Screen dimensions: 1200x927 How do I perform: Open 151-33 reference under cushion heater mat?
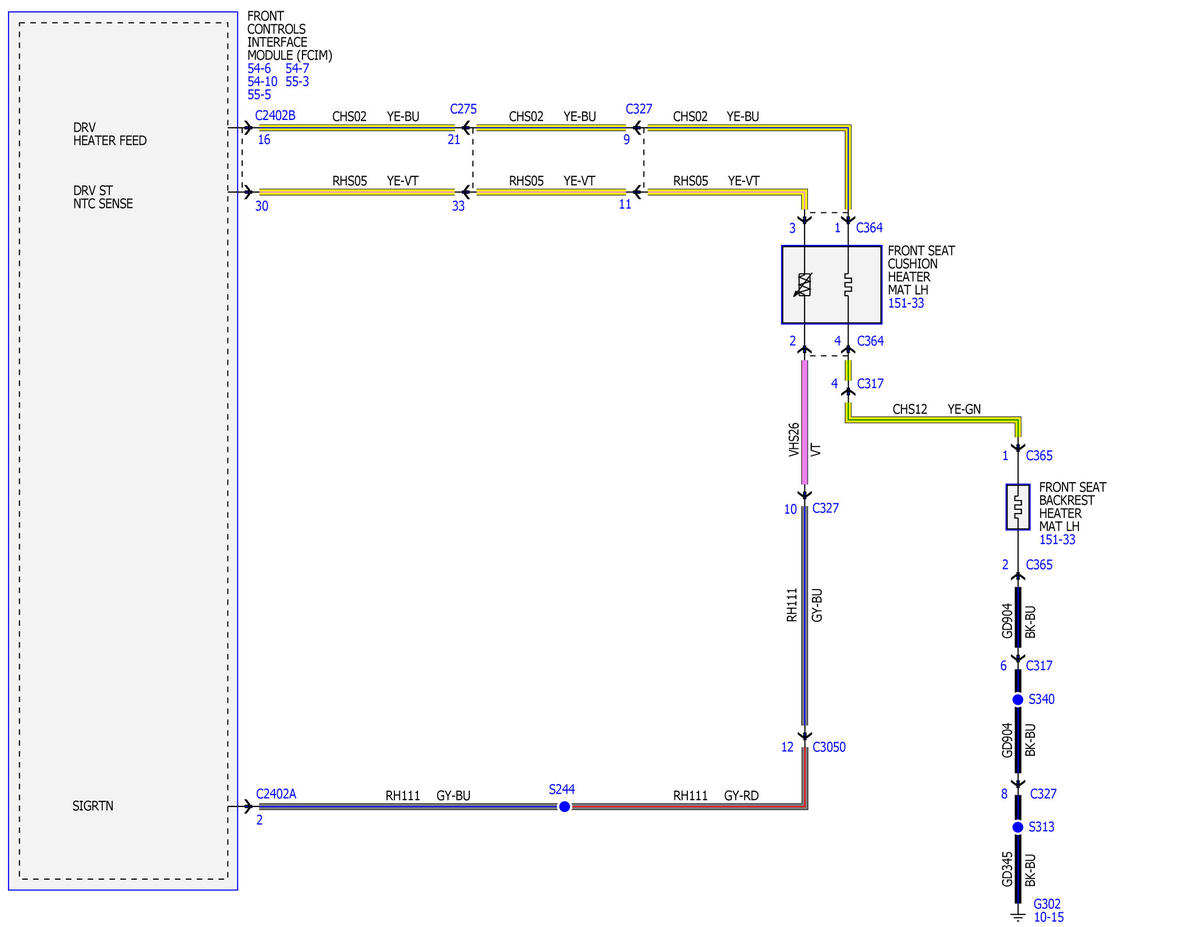906,303
